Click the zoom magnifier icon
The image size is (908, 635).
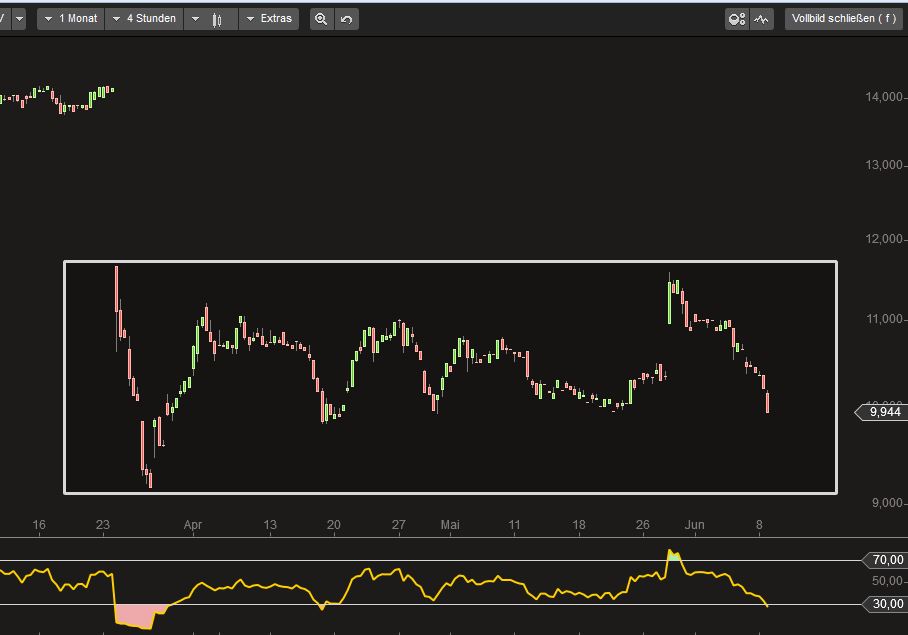coord(321,19)
